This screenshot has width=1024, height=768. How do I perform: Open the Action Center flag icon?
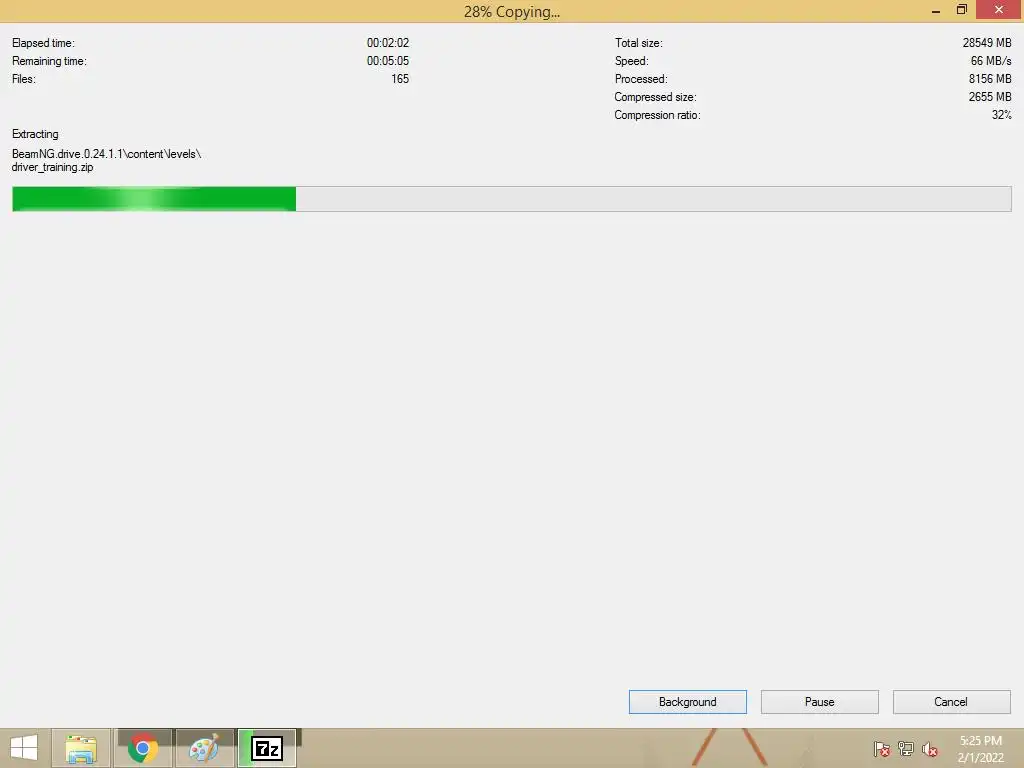[x=882, y=749]
